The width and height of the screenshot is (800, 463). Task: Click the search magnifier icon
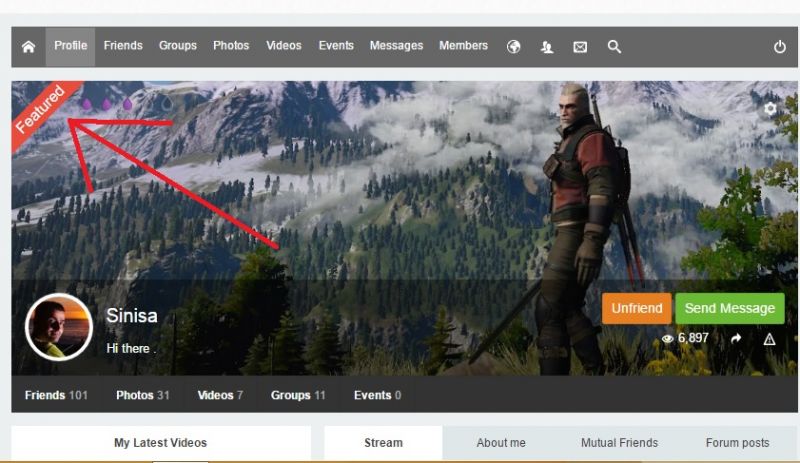[614, 47]
